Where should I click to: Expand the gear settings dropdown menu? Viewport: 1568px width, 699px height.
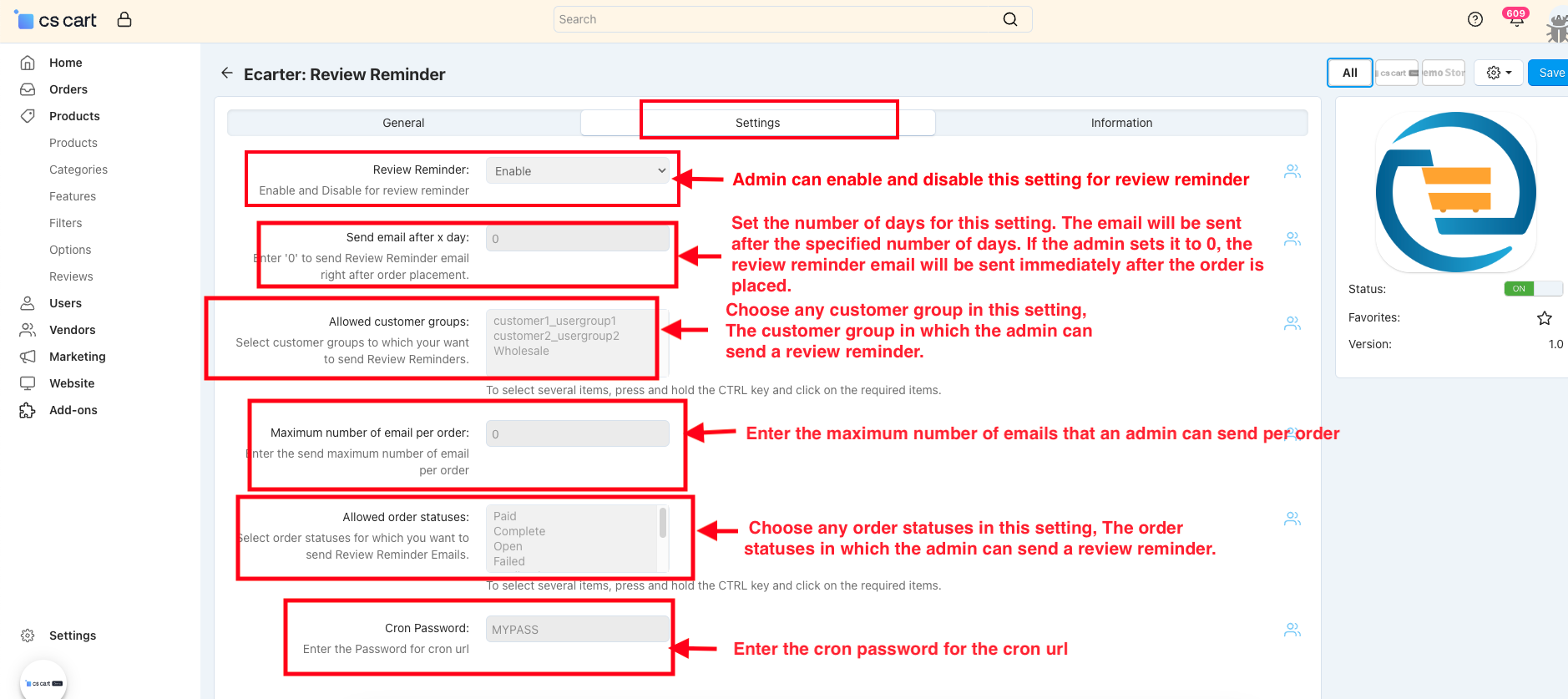(1499, 73)
